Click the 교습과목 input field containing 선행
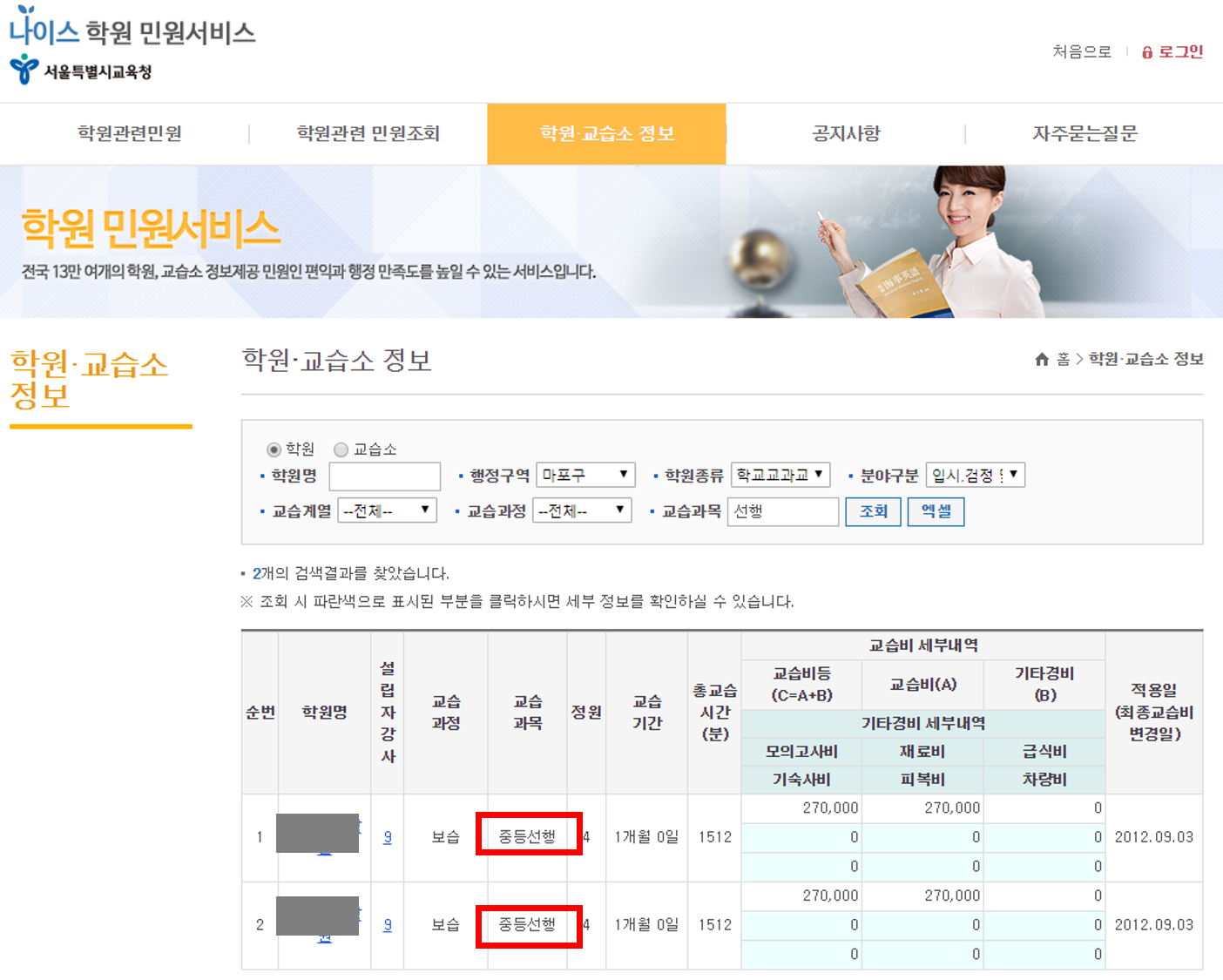Viewport: 1223px width, 980px height. 782,511
